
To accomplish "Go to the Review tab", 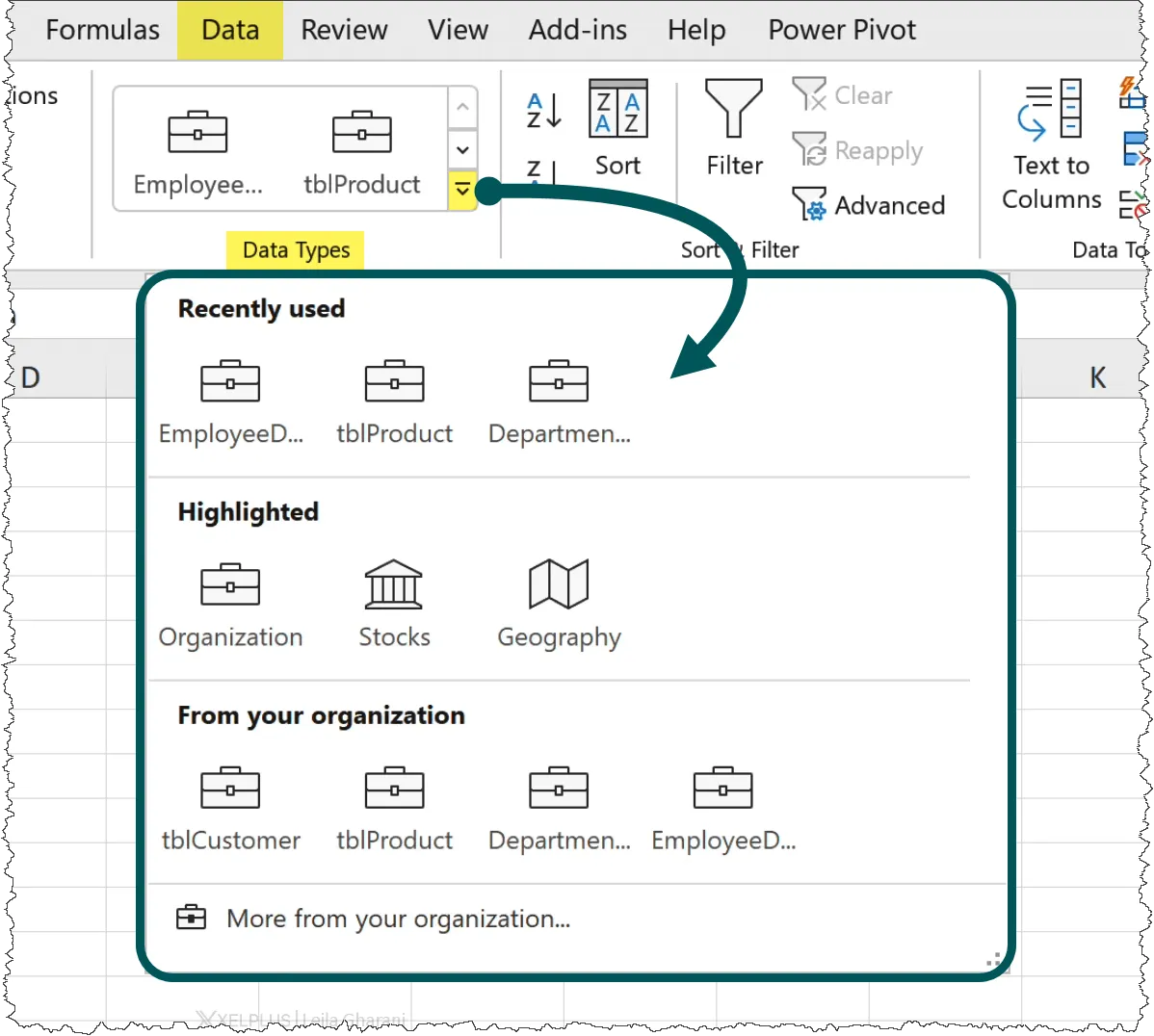I will click(x=344, y=30).
